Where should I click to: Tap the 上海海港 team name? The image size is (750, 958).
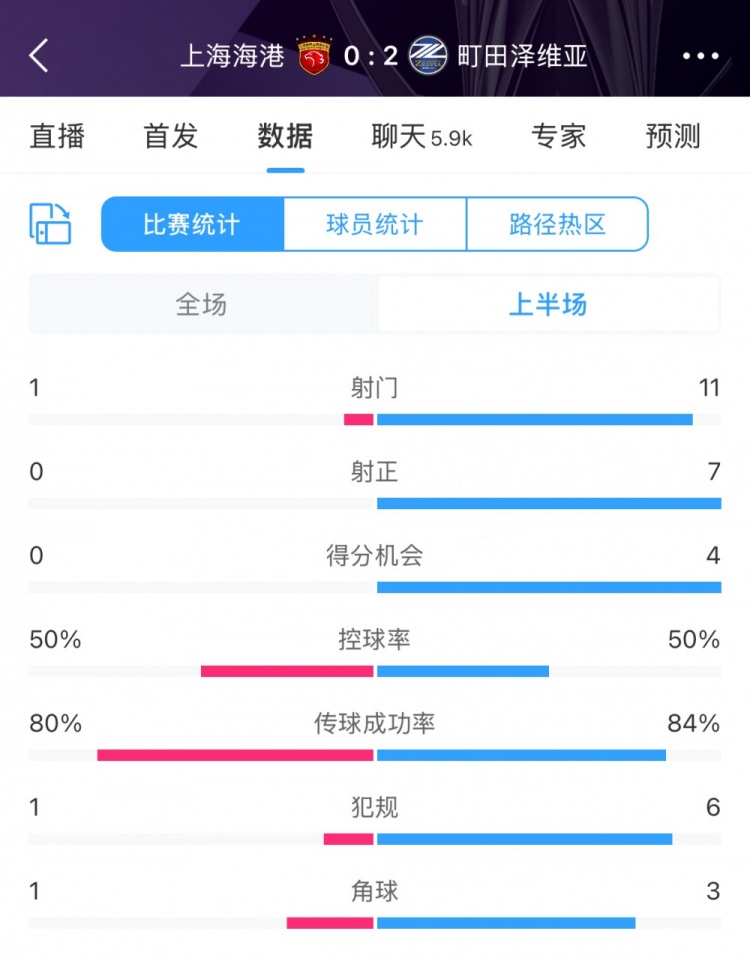pos(232,55)
